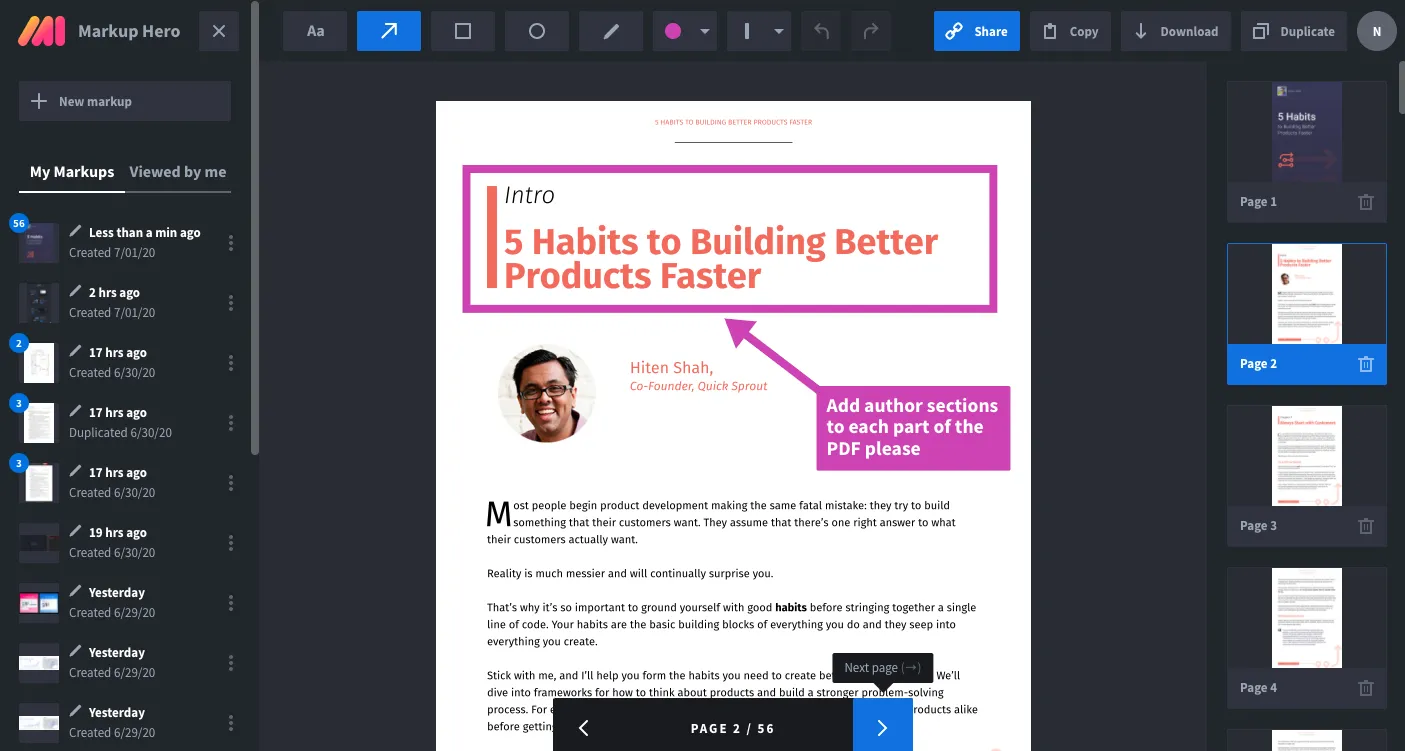
Task: Open options menu for 2 hrs ago markup
Action: [231, 303]
